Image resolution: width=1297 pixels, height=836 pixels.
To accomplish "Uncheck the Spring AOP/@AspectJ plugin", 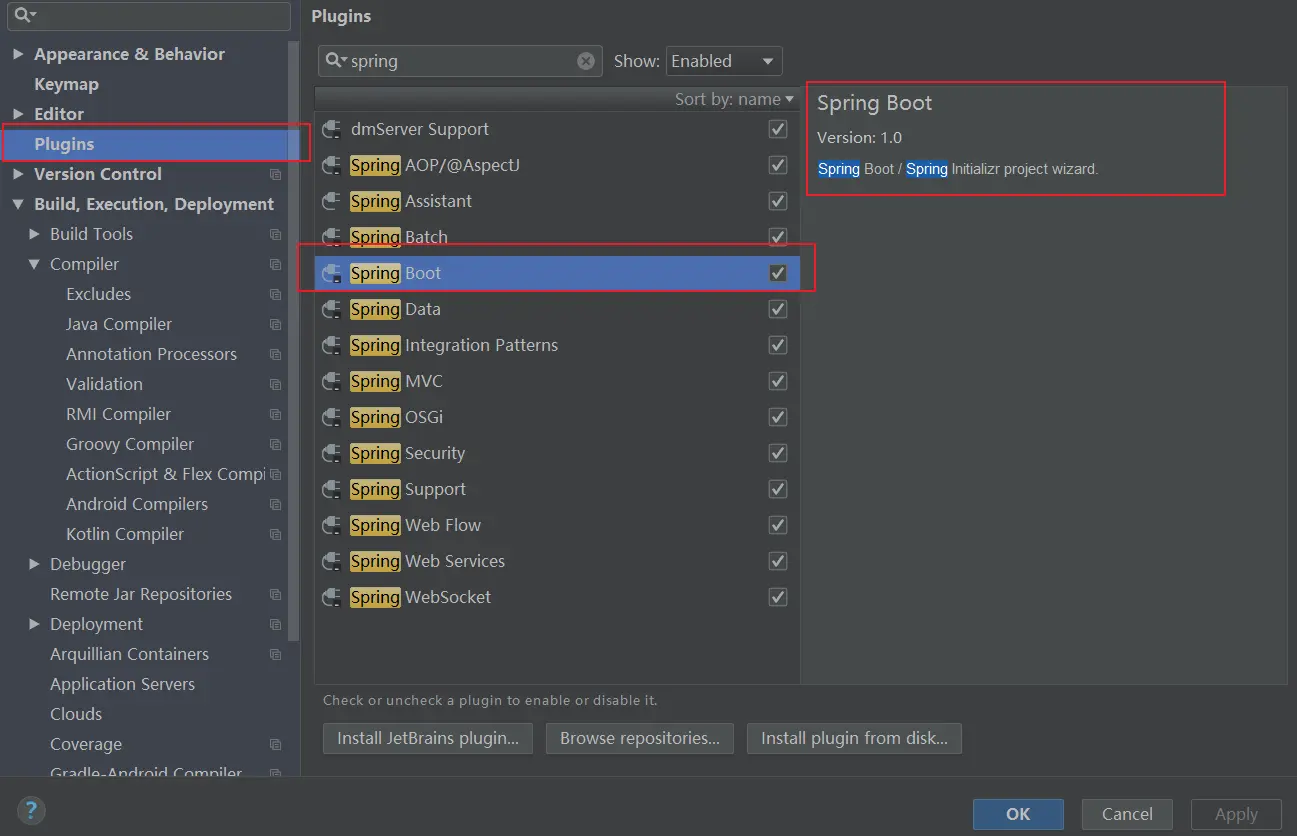I will (x=778, y=165).
